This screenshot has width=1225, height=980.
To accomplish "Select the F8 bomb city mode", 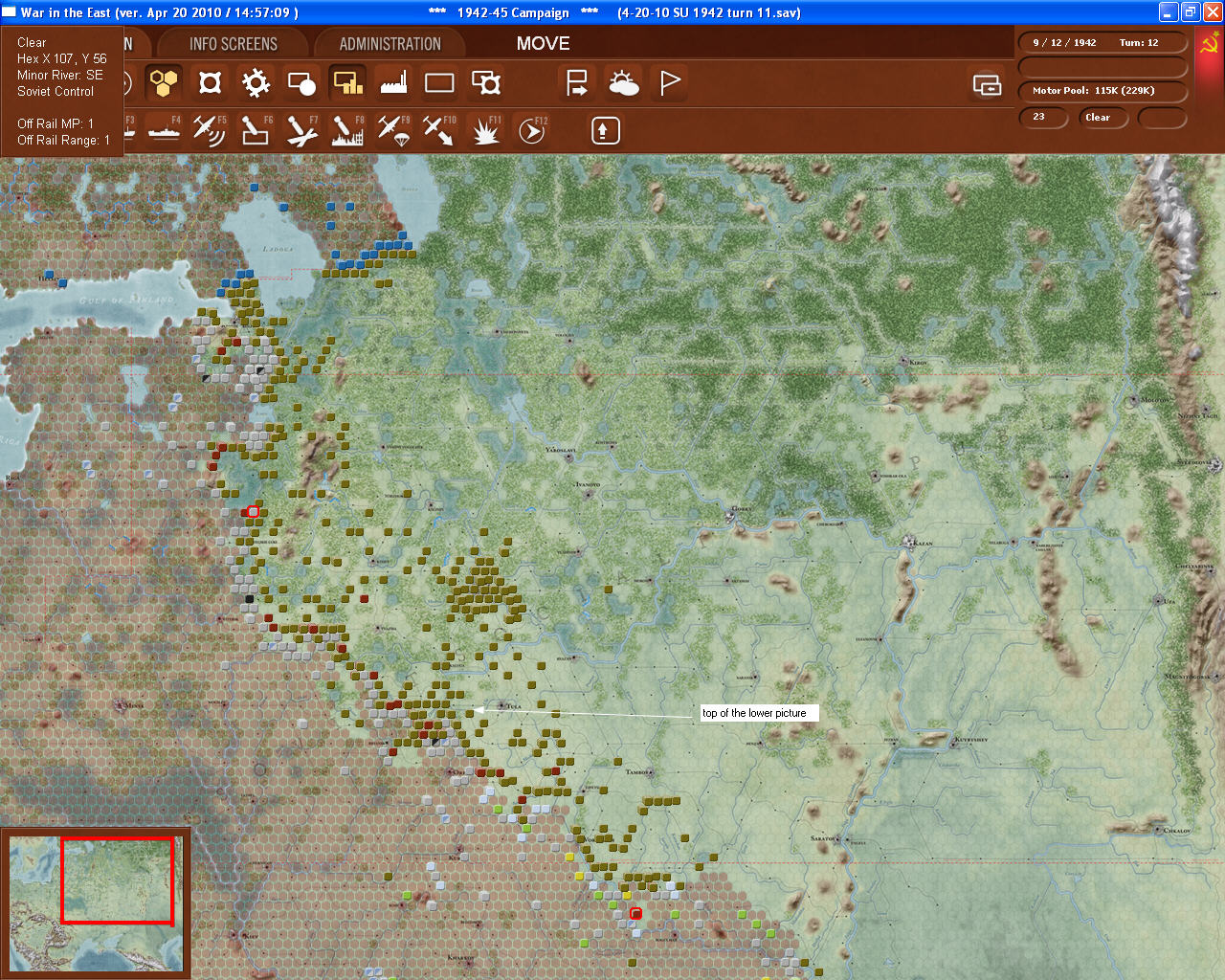I will tap(347, 130).
